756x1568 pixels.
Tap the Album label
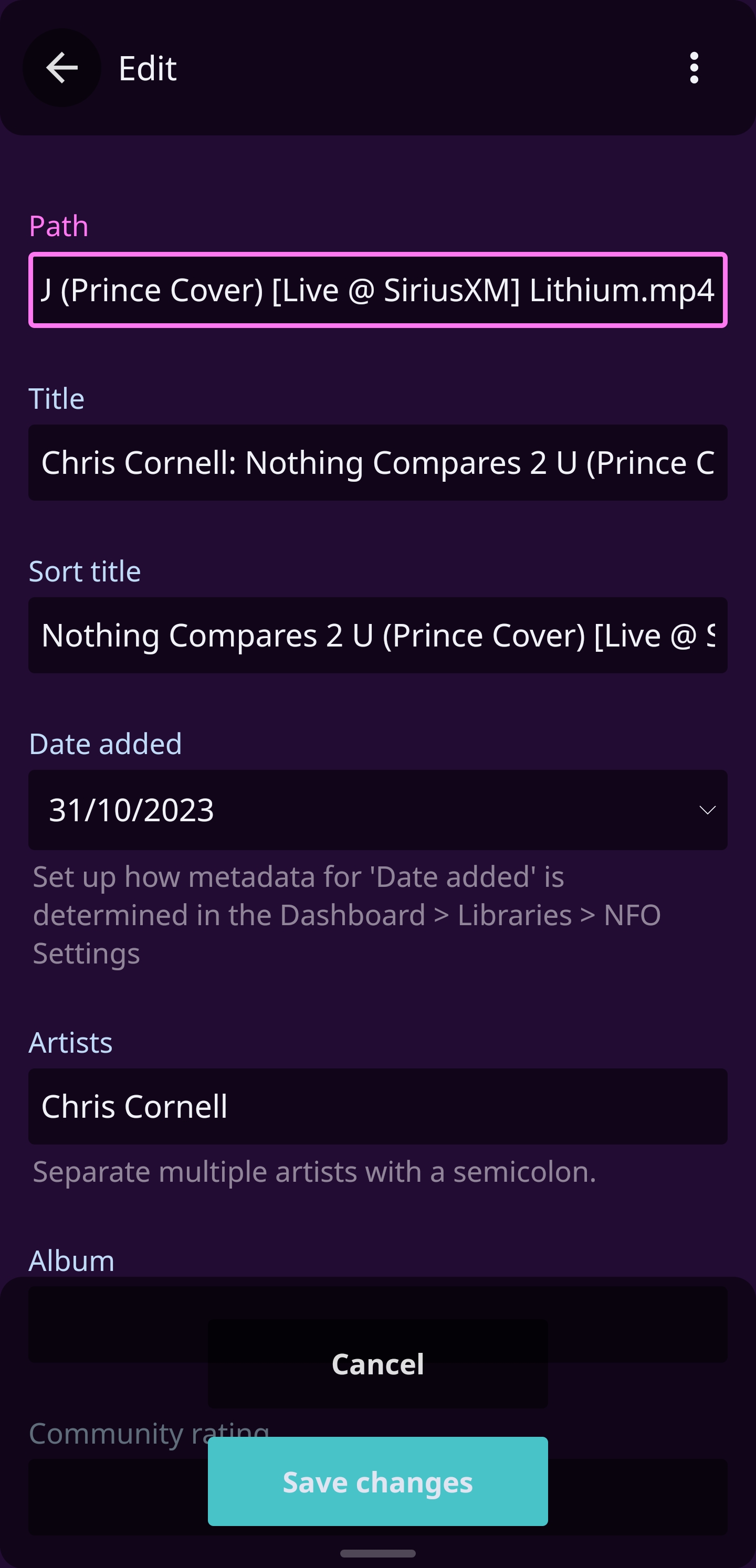[72, 1260]
